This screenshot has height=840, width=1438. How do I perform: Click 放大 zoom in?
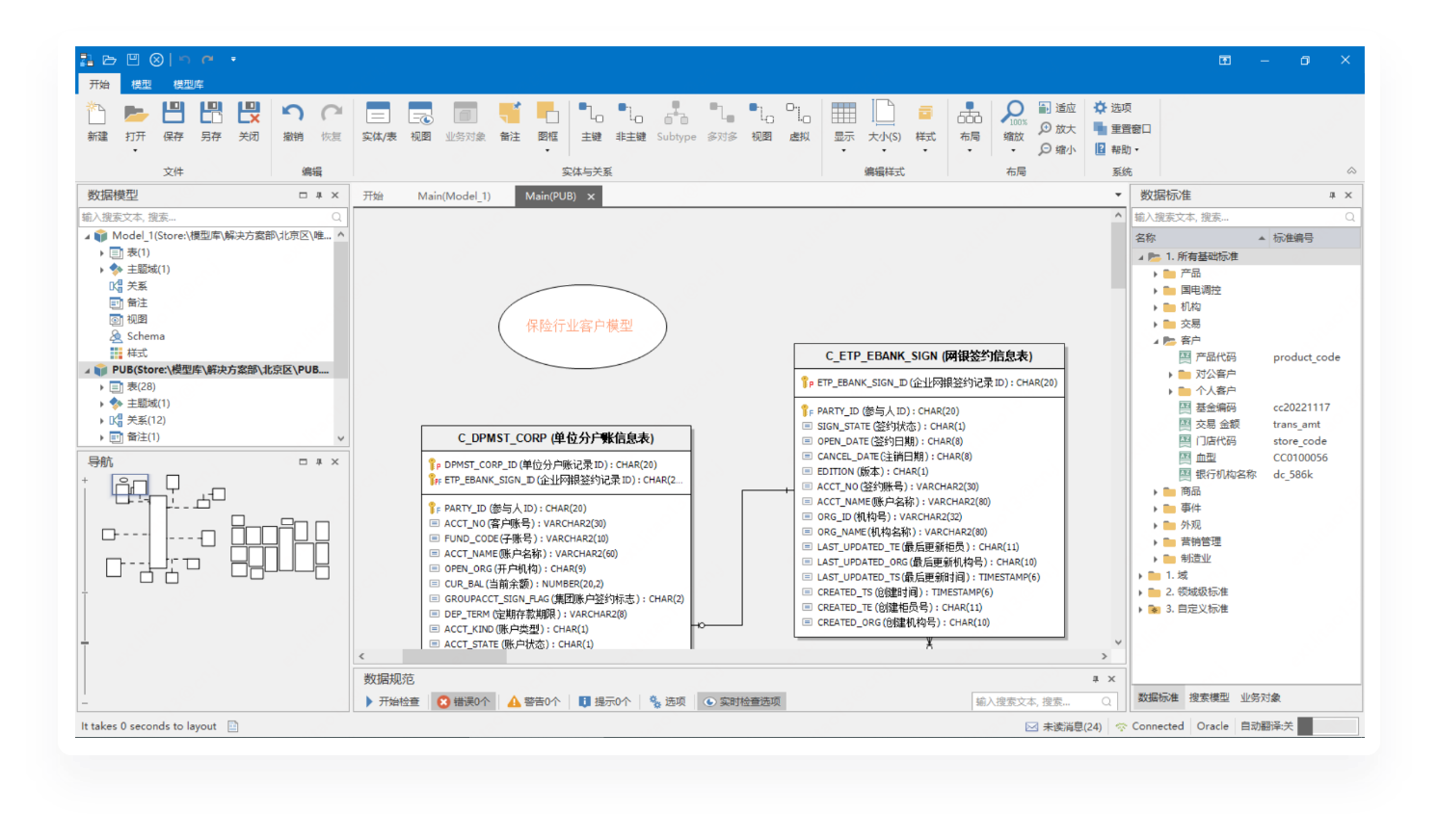[1057, 129]
